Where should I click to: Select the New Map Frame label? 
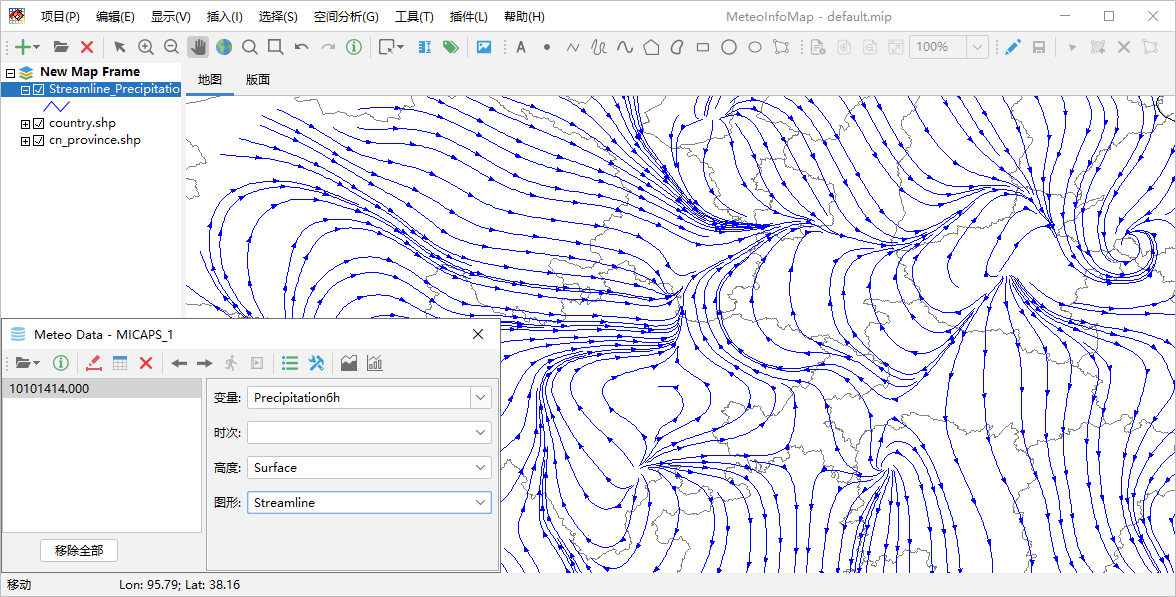pos(90,72)
